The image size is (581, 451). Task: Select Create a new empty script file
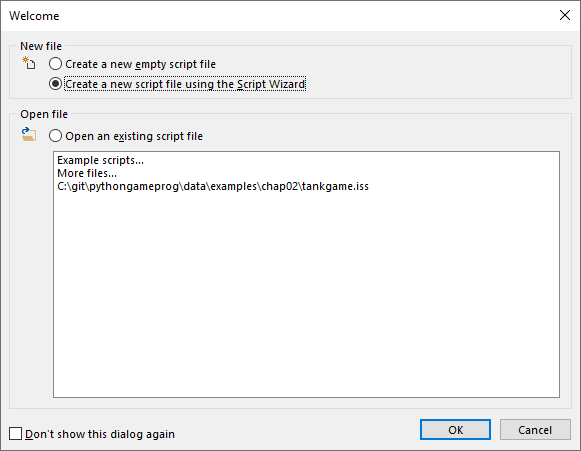tap(55, 64)
